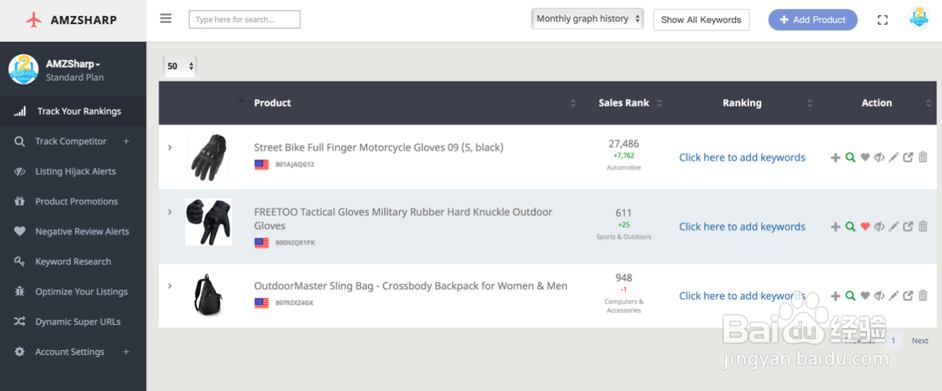Delete the OutdoorMaster Sling Bag product
Image resolution: width=942 pixels, height=391 pixels.
(x=923, y=296)
